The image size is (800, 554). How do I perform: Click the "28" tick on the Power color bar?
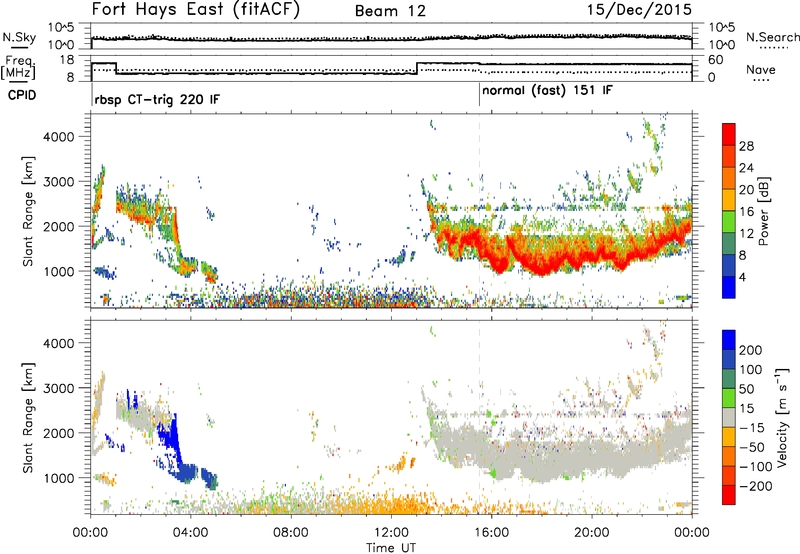pyautogui.click(x=746, y=146)
